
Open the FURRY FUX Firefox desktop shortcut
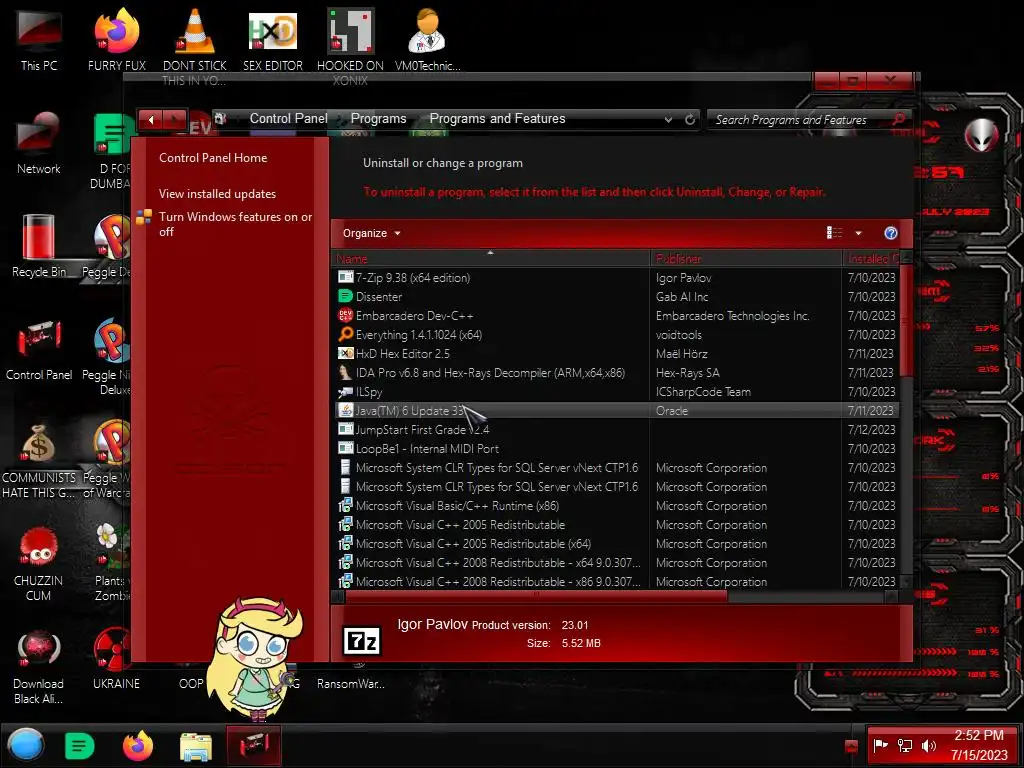117,40
